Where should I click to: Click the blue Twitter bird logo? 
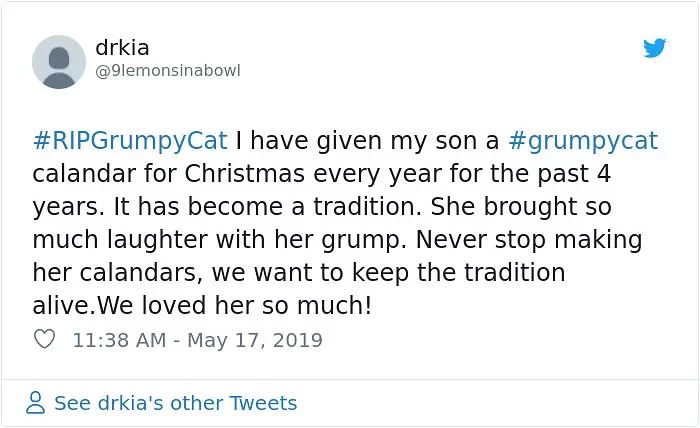coord(654,48)
